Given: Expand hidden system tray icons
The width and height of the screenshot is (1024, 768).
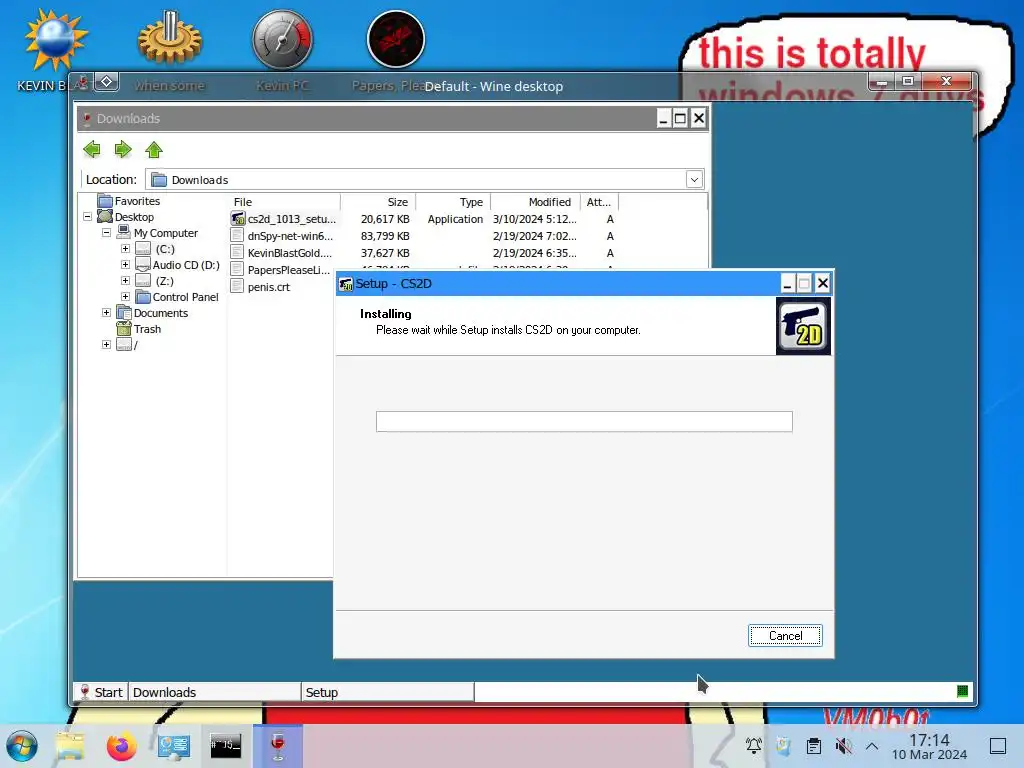Looking at the screenshot, I should pos(872,746).
